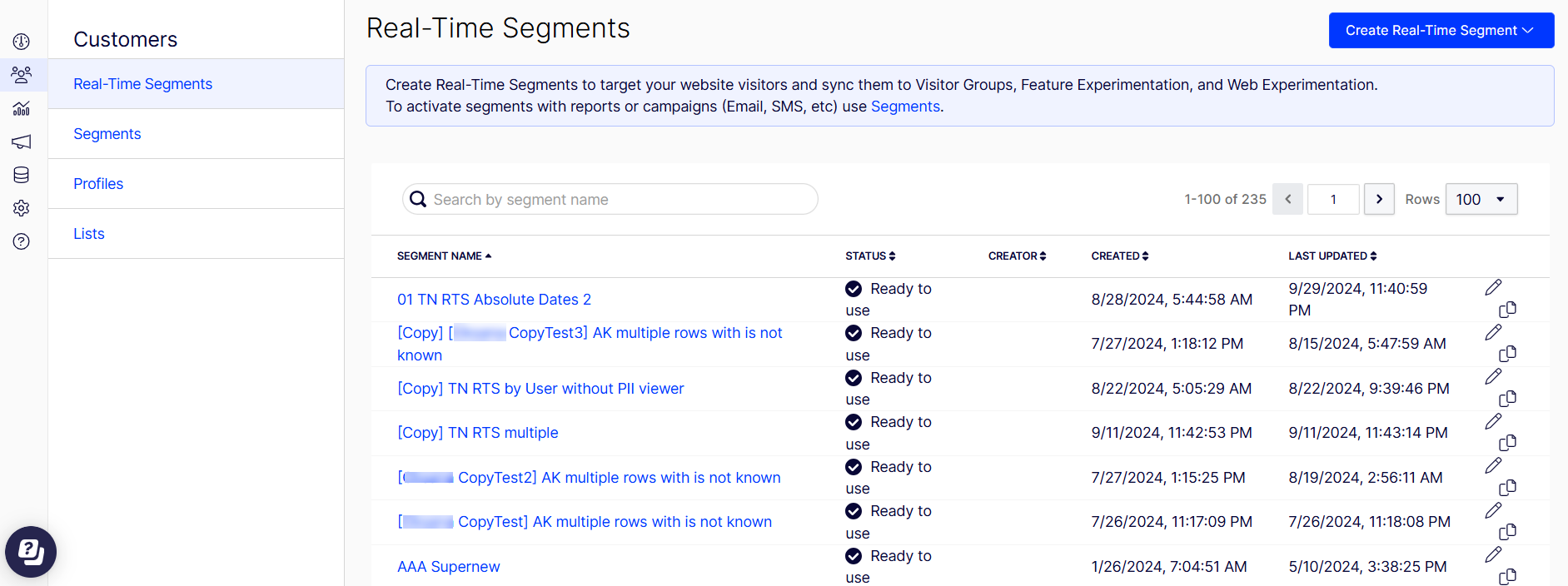Edit the [Copy] TN RTS multiple segment
1568x586 pixels.
(1493, 421)
